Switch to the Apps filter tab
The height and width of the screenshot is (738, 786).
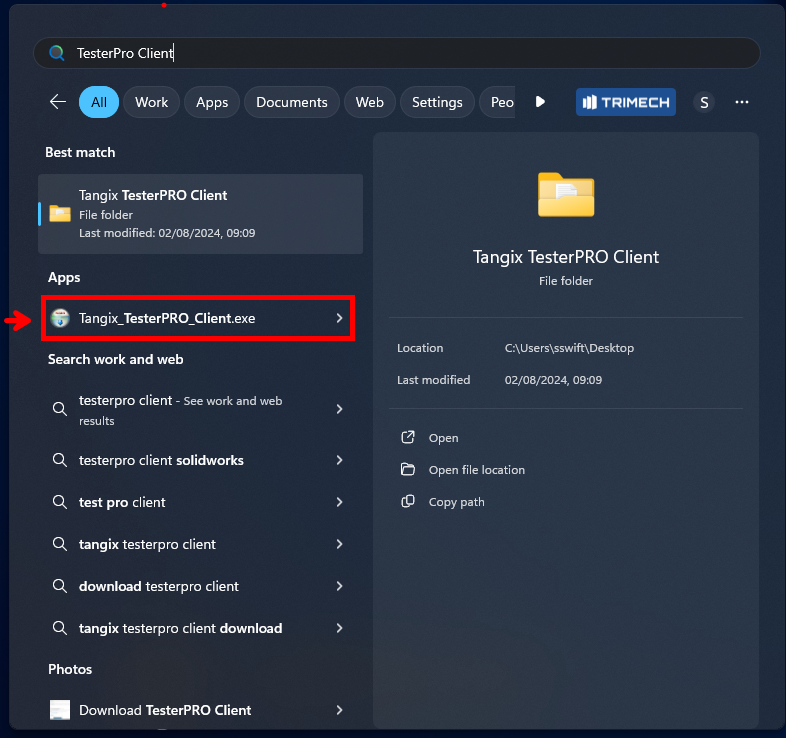click(212, 102)
